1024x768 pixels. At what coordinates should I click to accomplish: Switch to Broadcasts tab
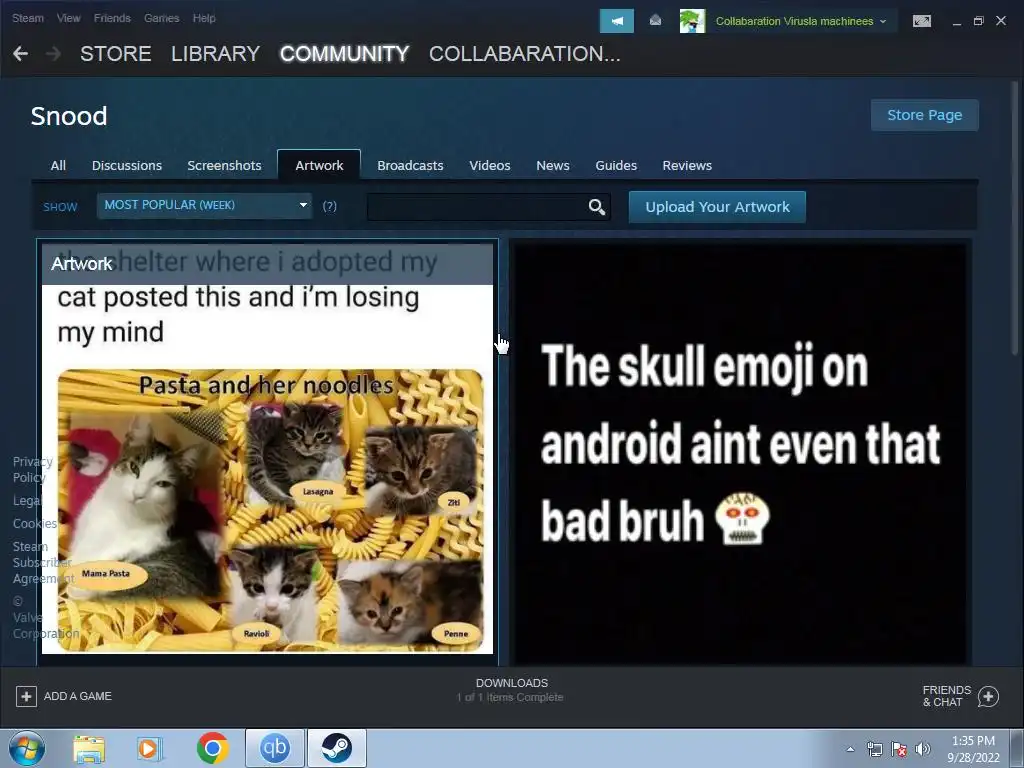pyautogui.click(x=410, y=165)
